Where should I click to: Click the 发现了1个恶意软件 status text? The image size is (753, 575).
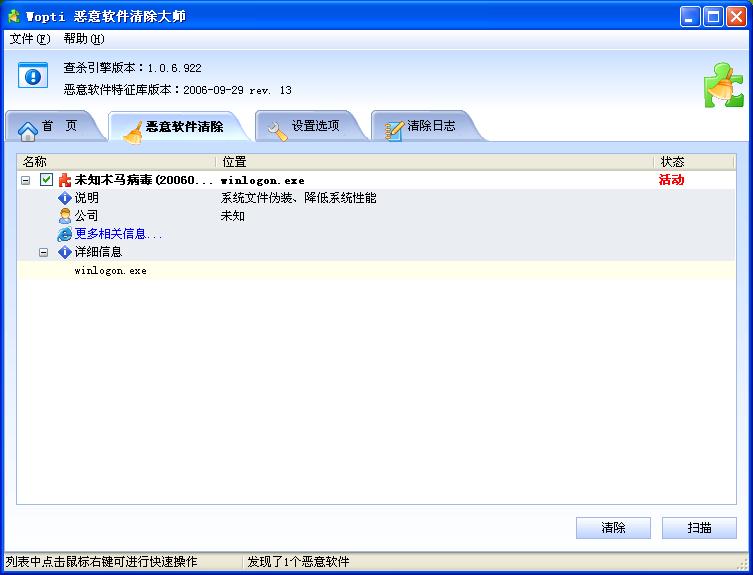point(298,562)
